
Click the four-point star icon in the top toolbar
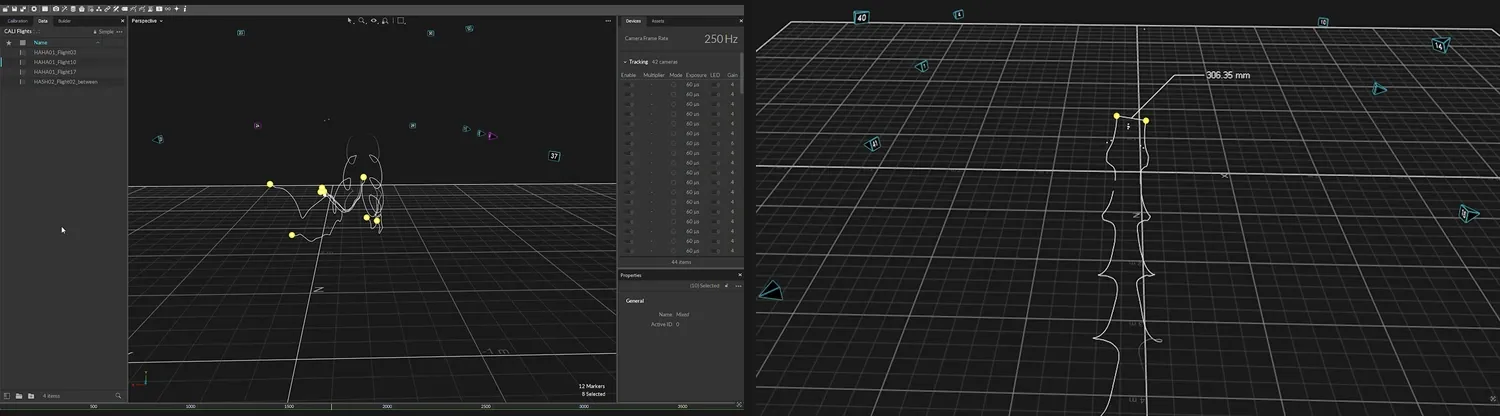click(x=176, y=9)
